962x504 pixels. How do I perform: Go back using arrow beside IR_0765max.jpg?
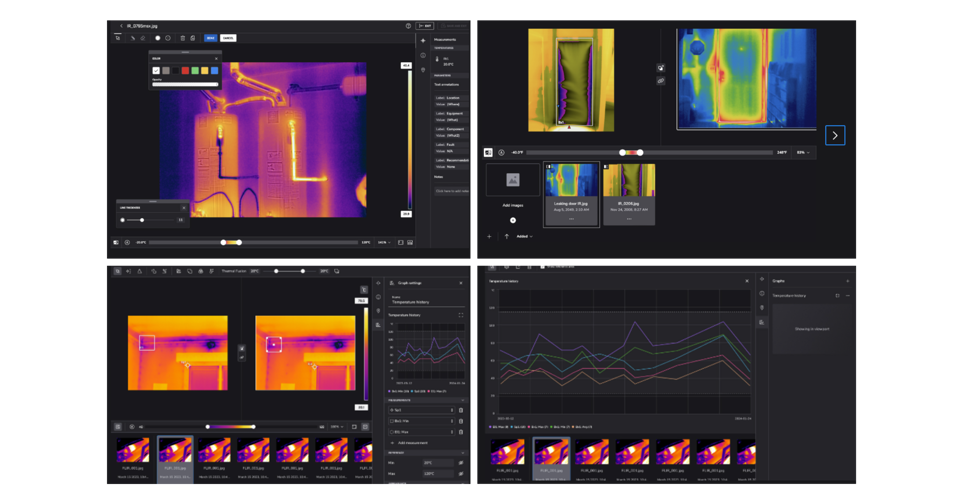(121, 26)
